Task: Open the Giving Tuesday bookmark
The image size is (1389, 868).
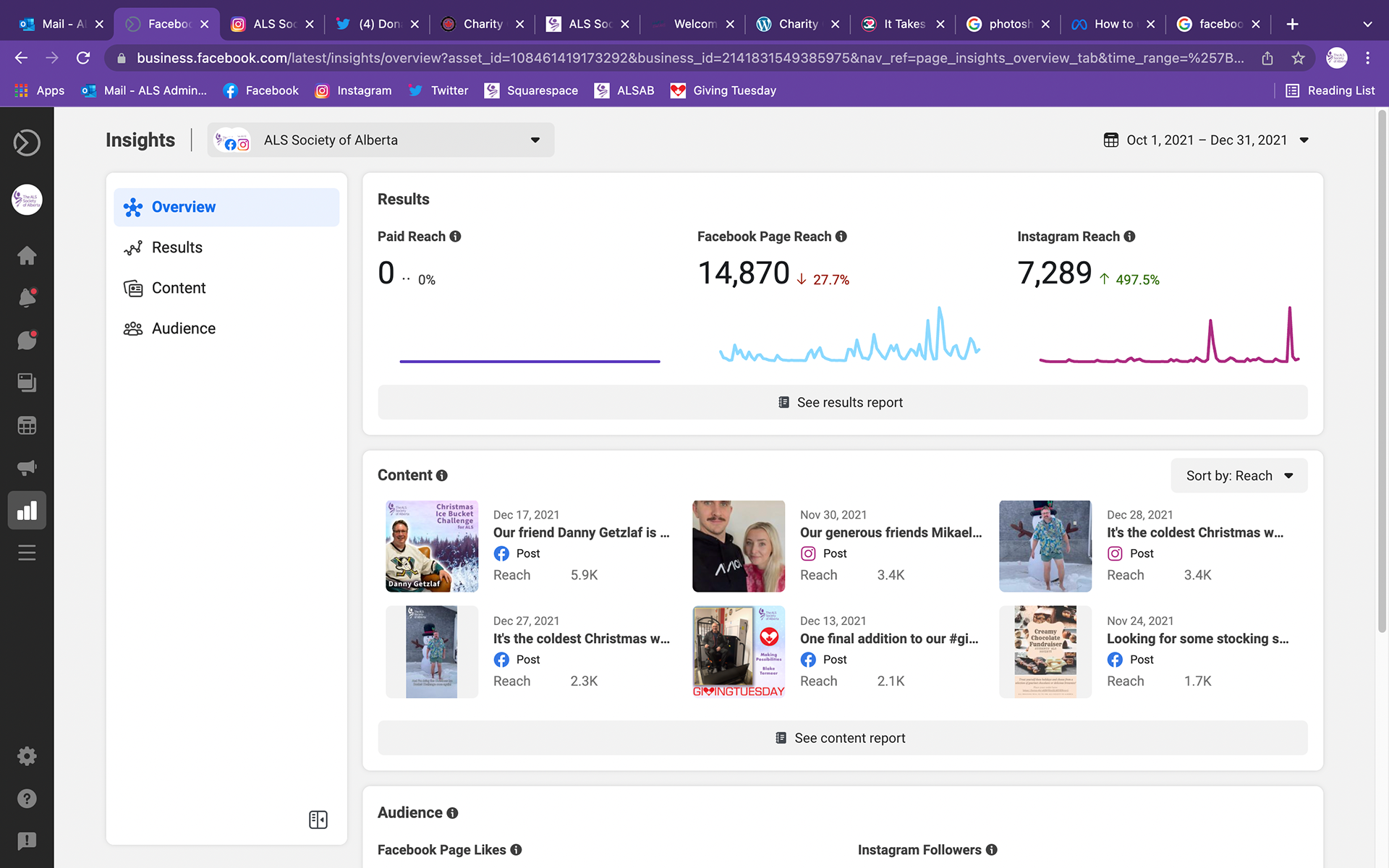Action: coord(723,90)
